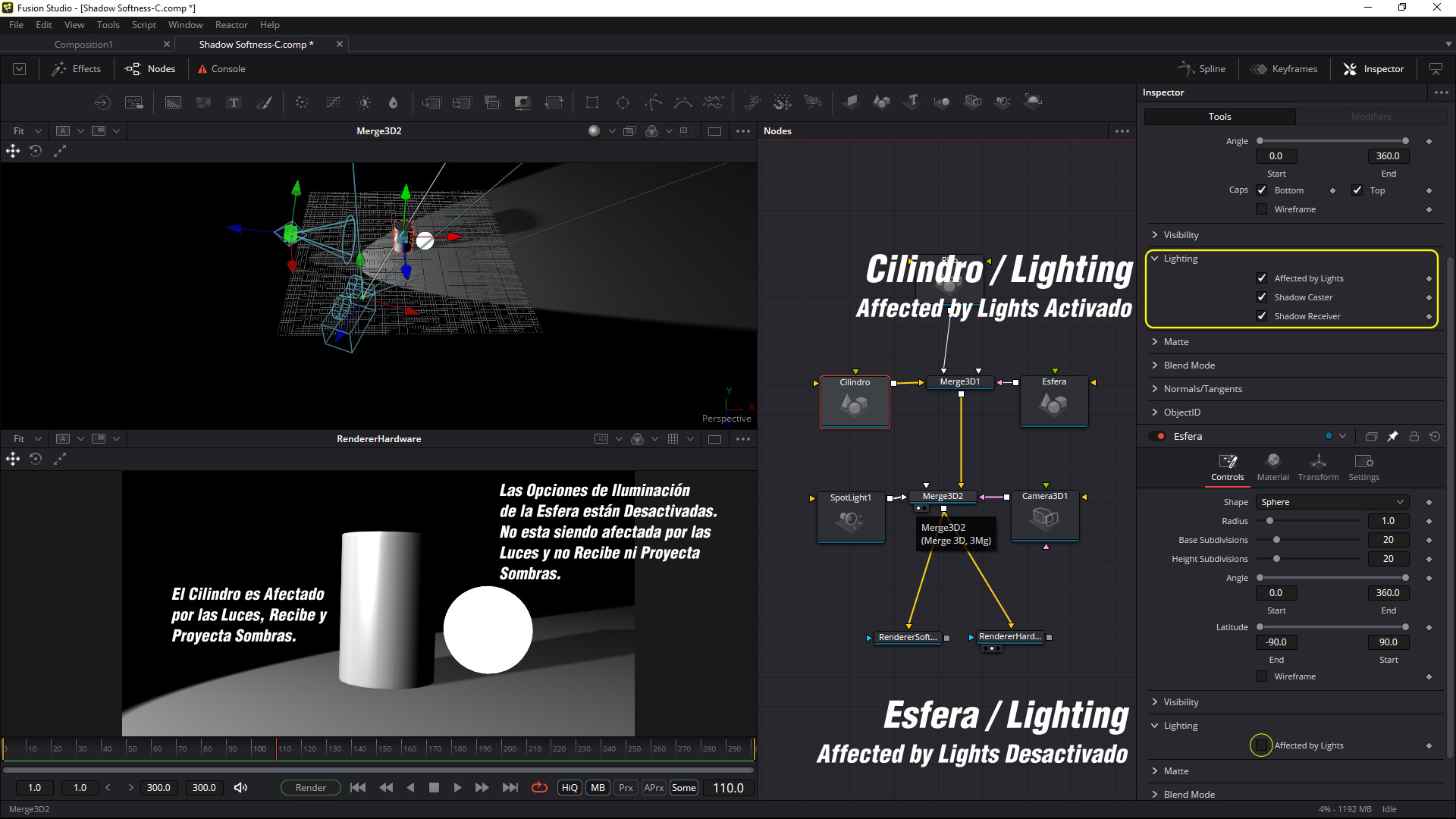Pin the Esfera inspector panel
This screenshot has height=819, width=1456.
point(1392,436)
